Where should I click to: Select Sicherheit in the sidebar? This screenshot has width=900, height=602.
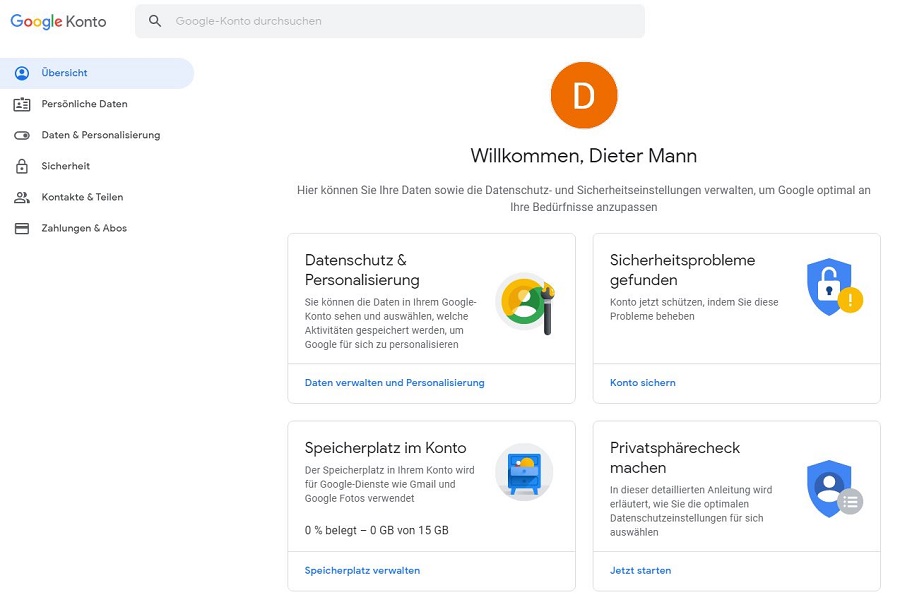point(97,166)
